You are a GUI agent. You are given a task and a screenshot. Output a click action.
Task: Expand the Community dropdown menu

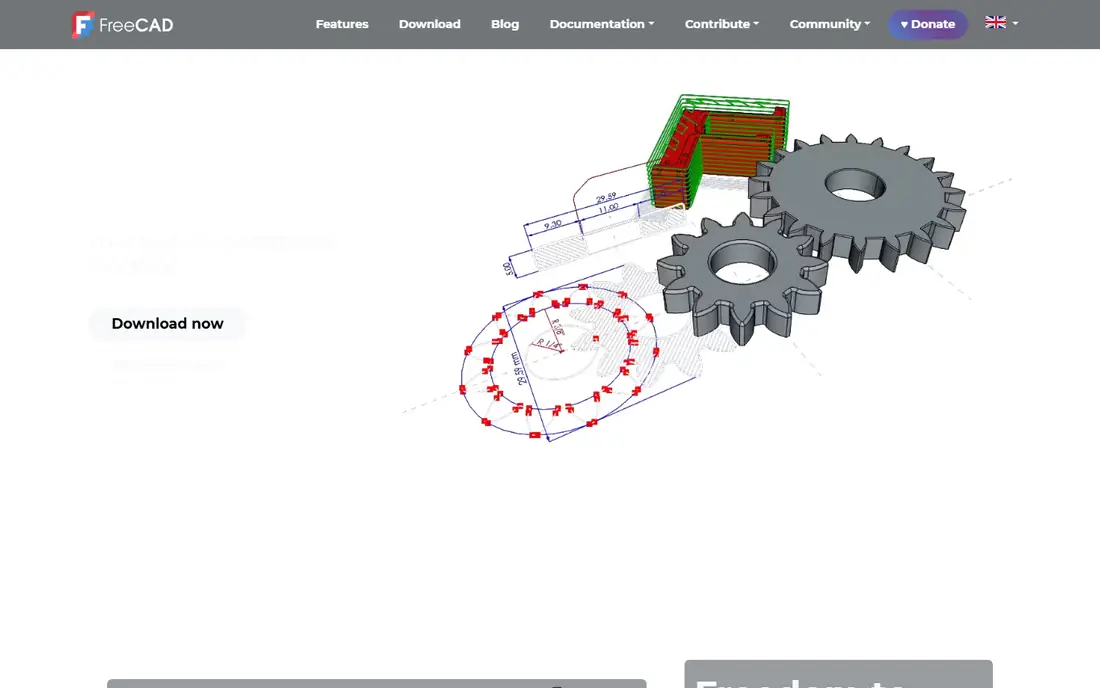830,24
